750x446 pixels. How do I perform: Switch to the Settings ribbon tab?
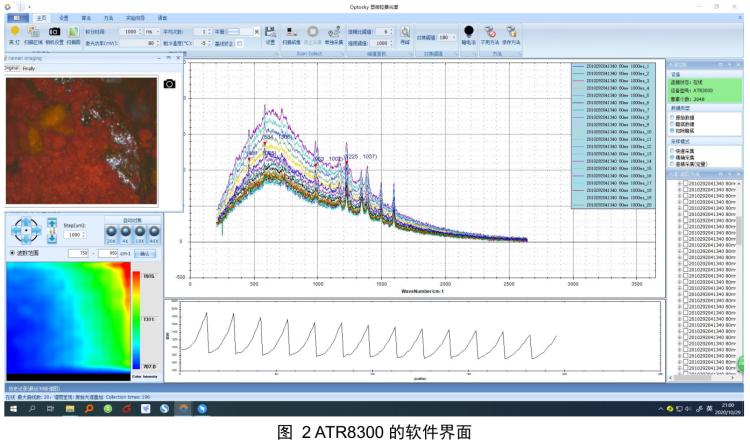pos(64,18)
